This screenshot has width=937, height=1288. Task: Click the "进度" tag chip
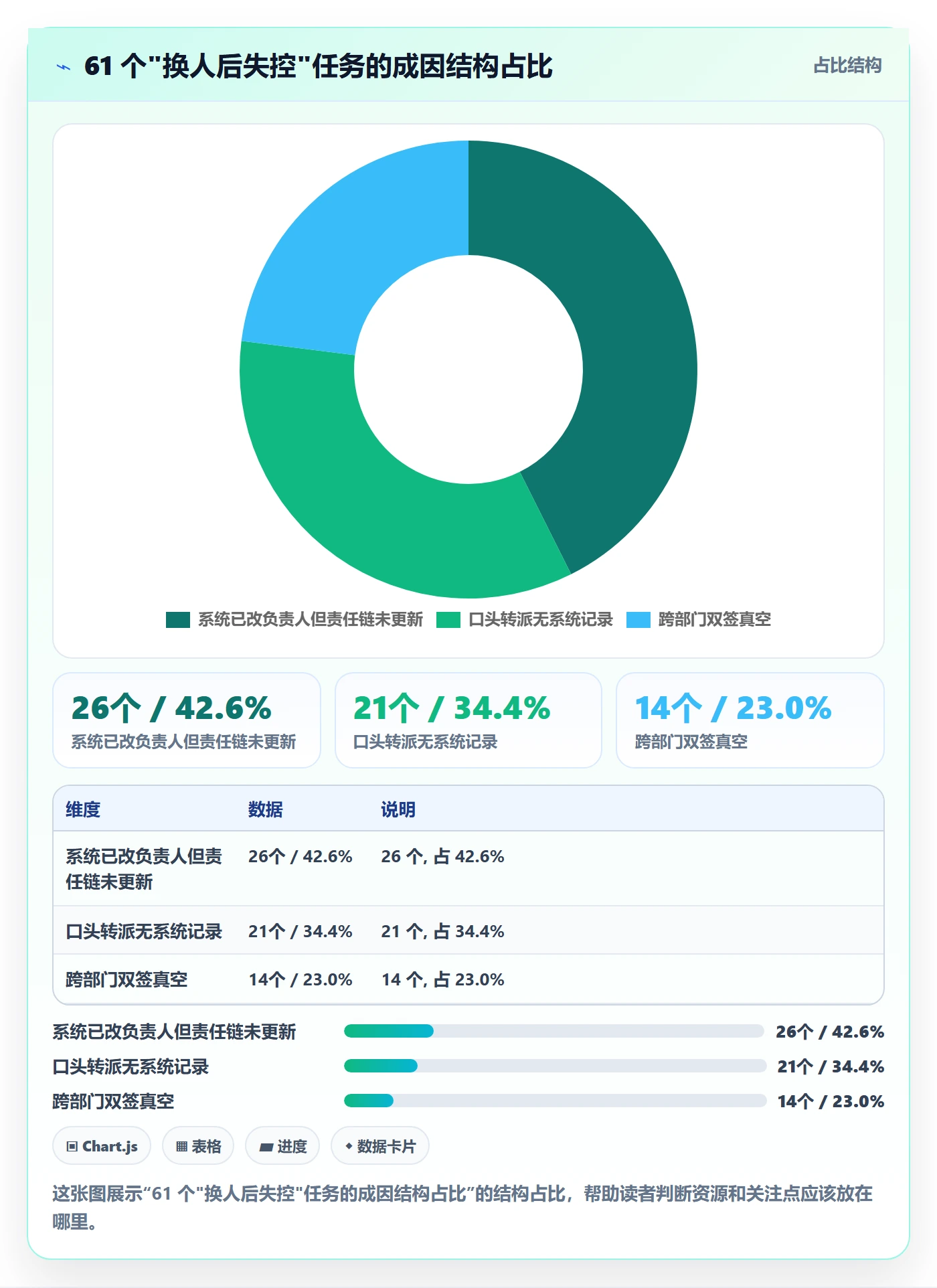282,1146
